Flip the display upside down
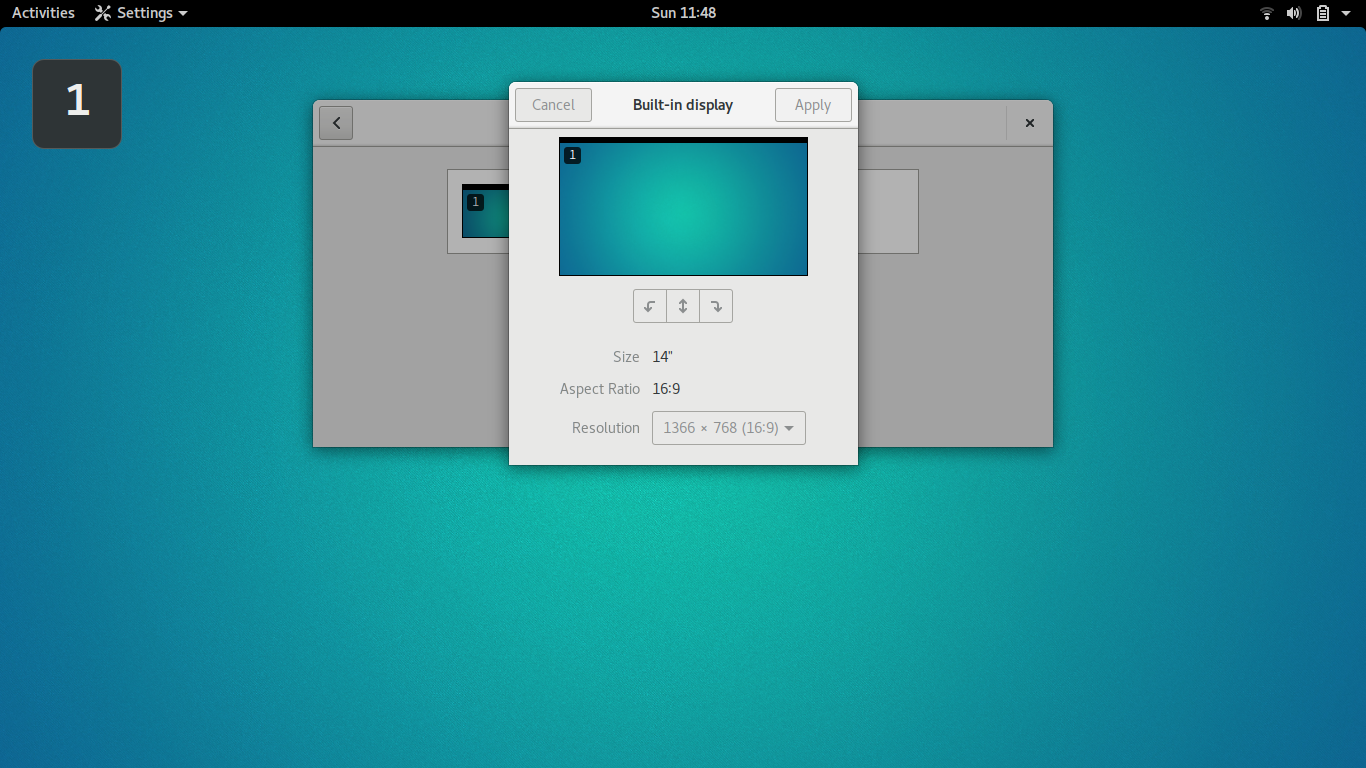 [x=683, y=306]
